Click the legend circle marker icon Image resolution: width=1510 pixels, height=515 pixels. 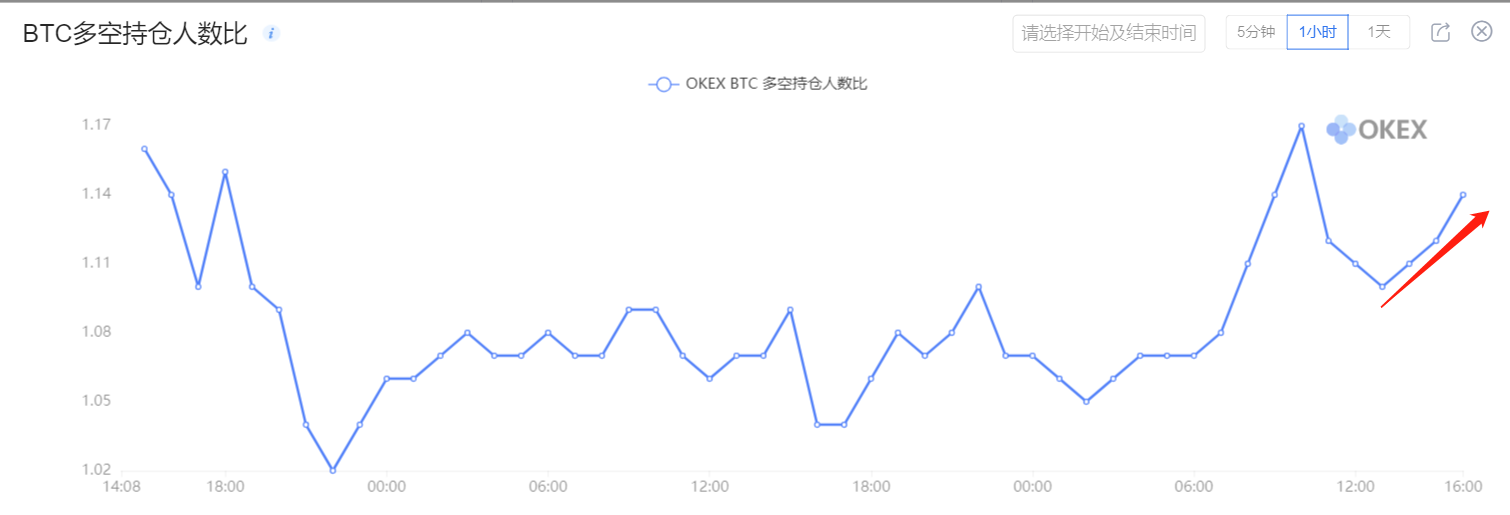(663, 84)
